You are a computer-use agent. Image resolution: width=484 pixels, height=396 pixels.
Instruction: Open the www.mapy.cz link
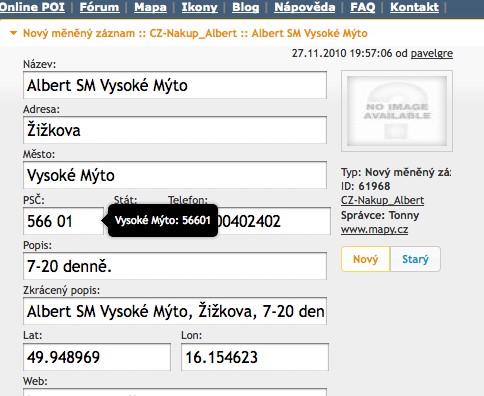click(374, 229)
